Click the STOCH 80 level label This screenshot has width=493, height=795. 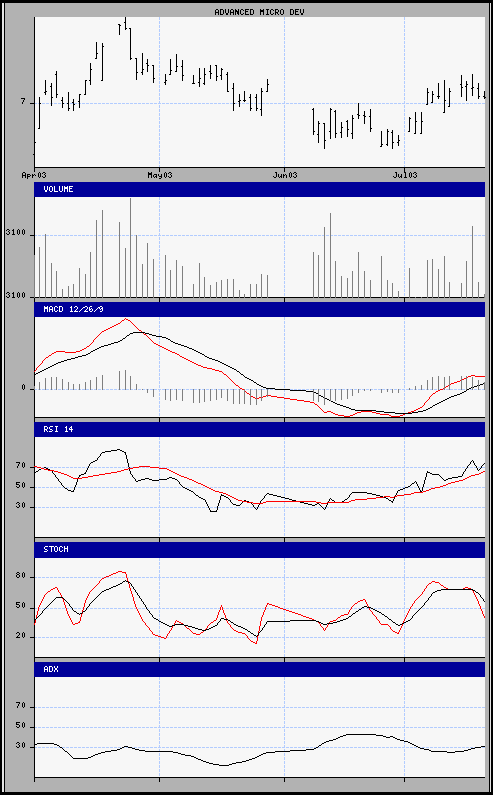(20, 577)
